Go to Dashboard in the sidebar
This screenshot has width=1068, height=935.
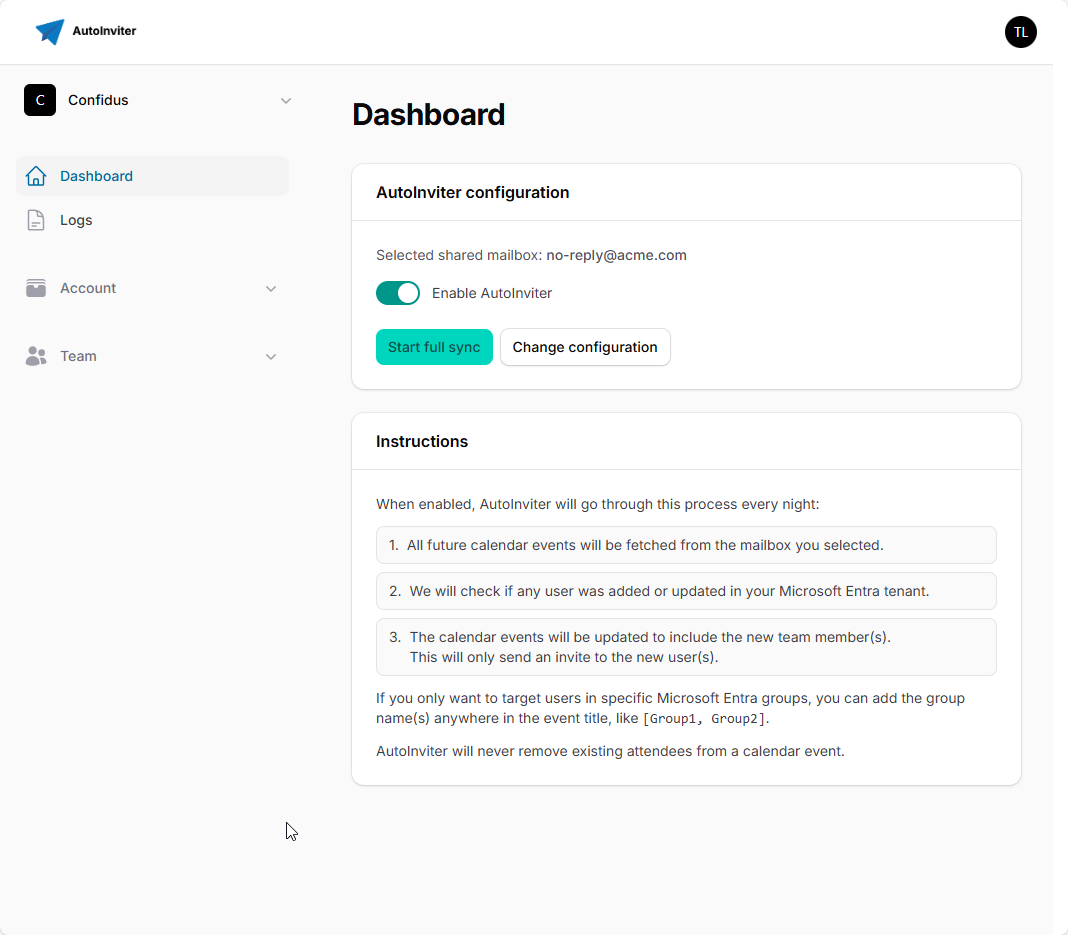pos(96,176)
